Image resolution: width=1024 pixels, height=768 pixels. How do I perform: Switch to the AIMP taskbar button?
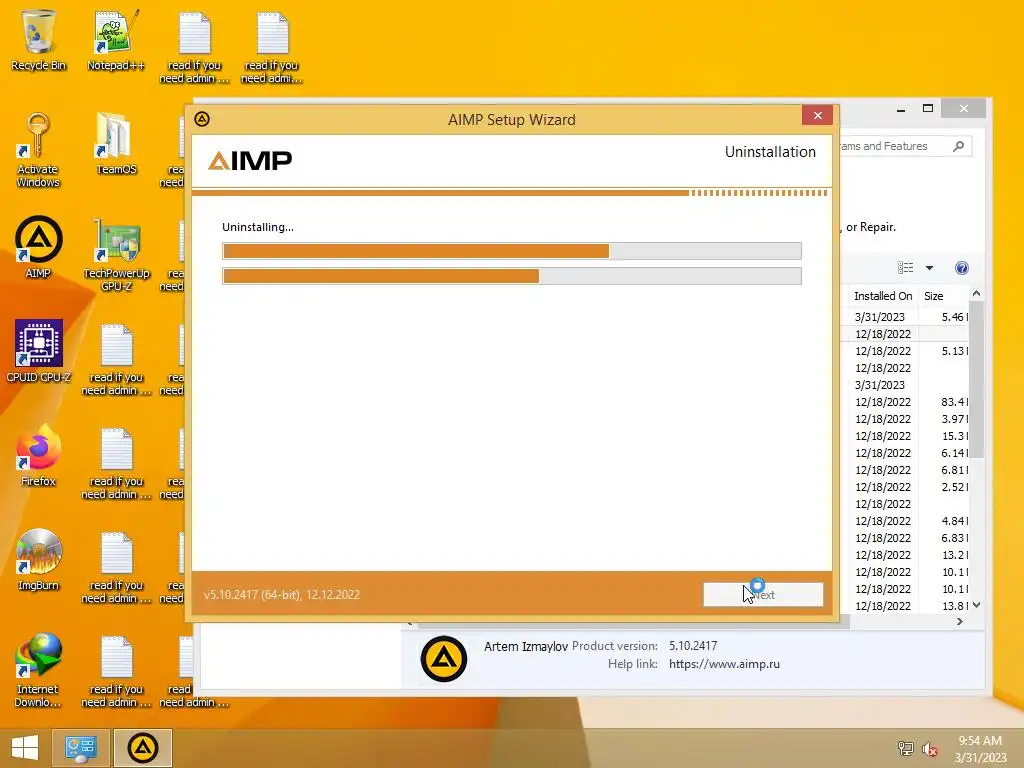pyautogui.click(x=143, y=748)
